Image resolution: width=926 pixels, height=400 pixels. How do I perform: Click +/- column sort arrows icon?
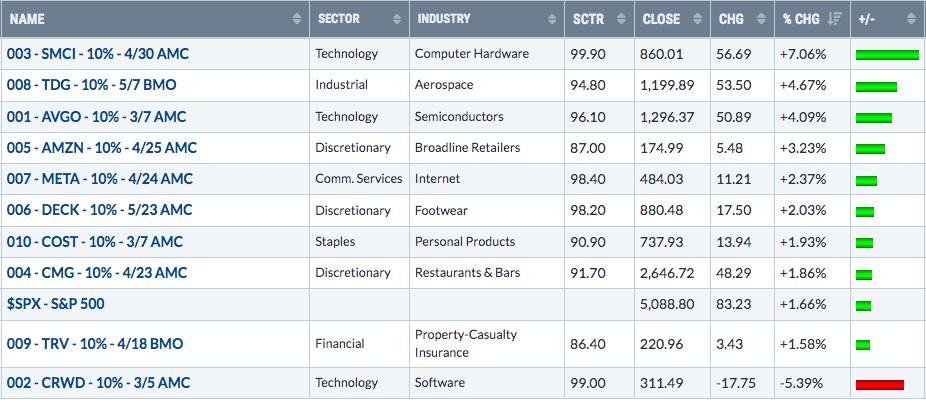coord(912,19)
